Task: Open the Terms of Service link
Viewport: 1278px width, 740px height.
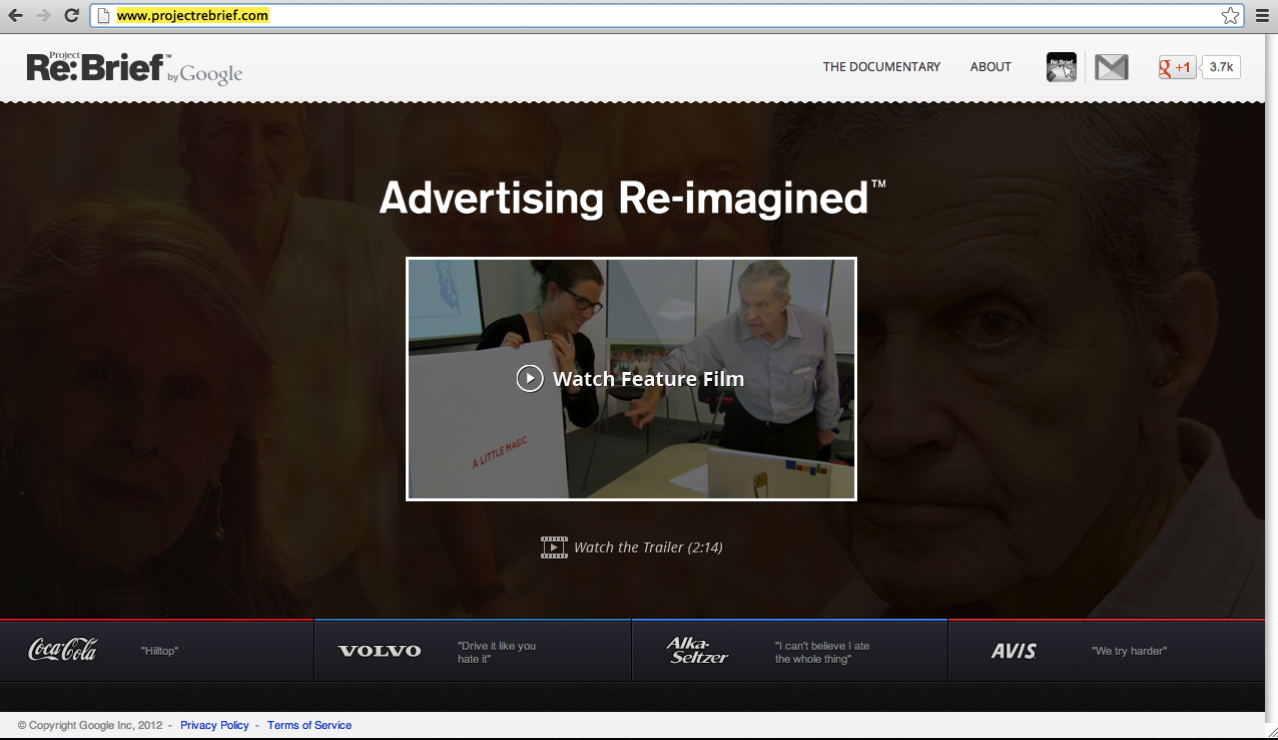Action: click(309, 725)
